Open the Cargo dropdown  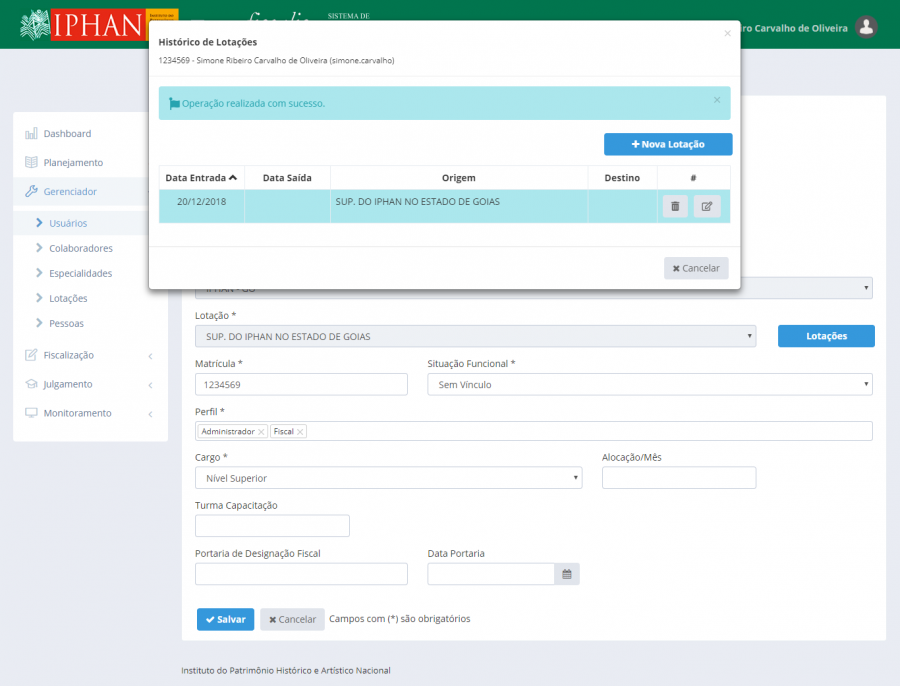(388, 478)
